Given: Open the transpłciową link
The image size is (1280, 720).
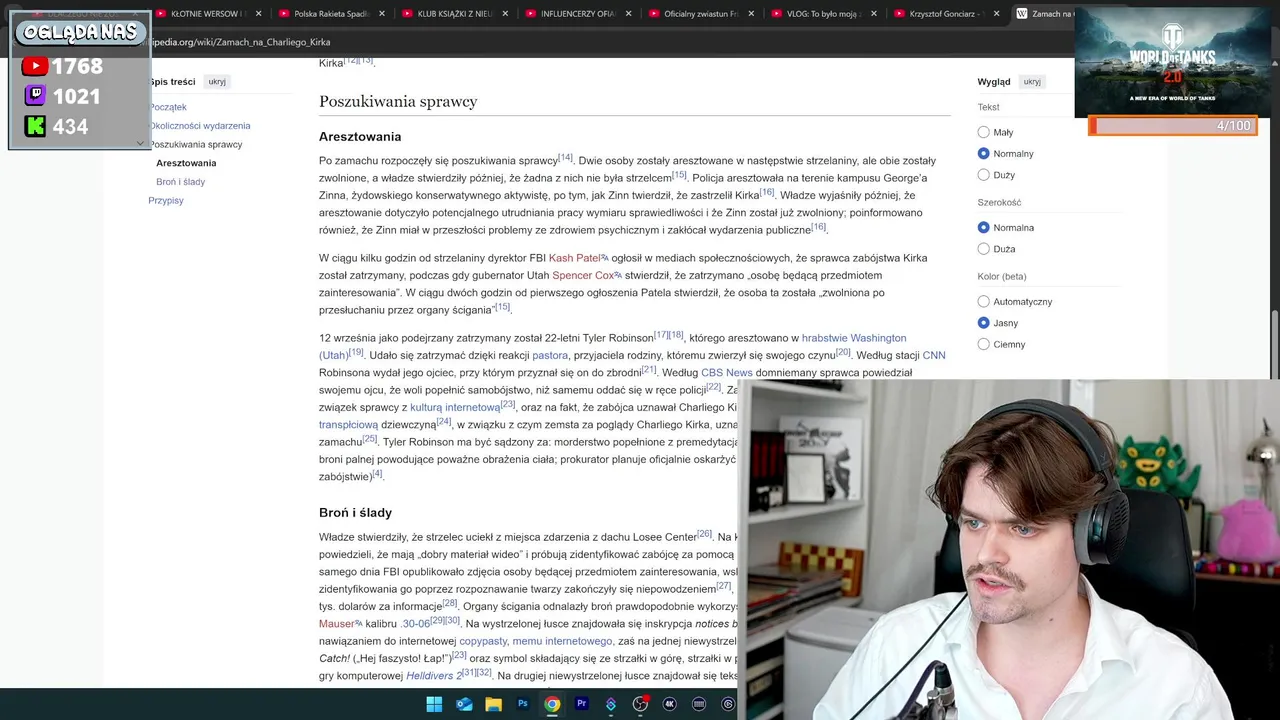Looking at the screenshot, I should click(x=349, y=425).
